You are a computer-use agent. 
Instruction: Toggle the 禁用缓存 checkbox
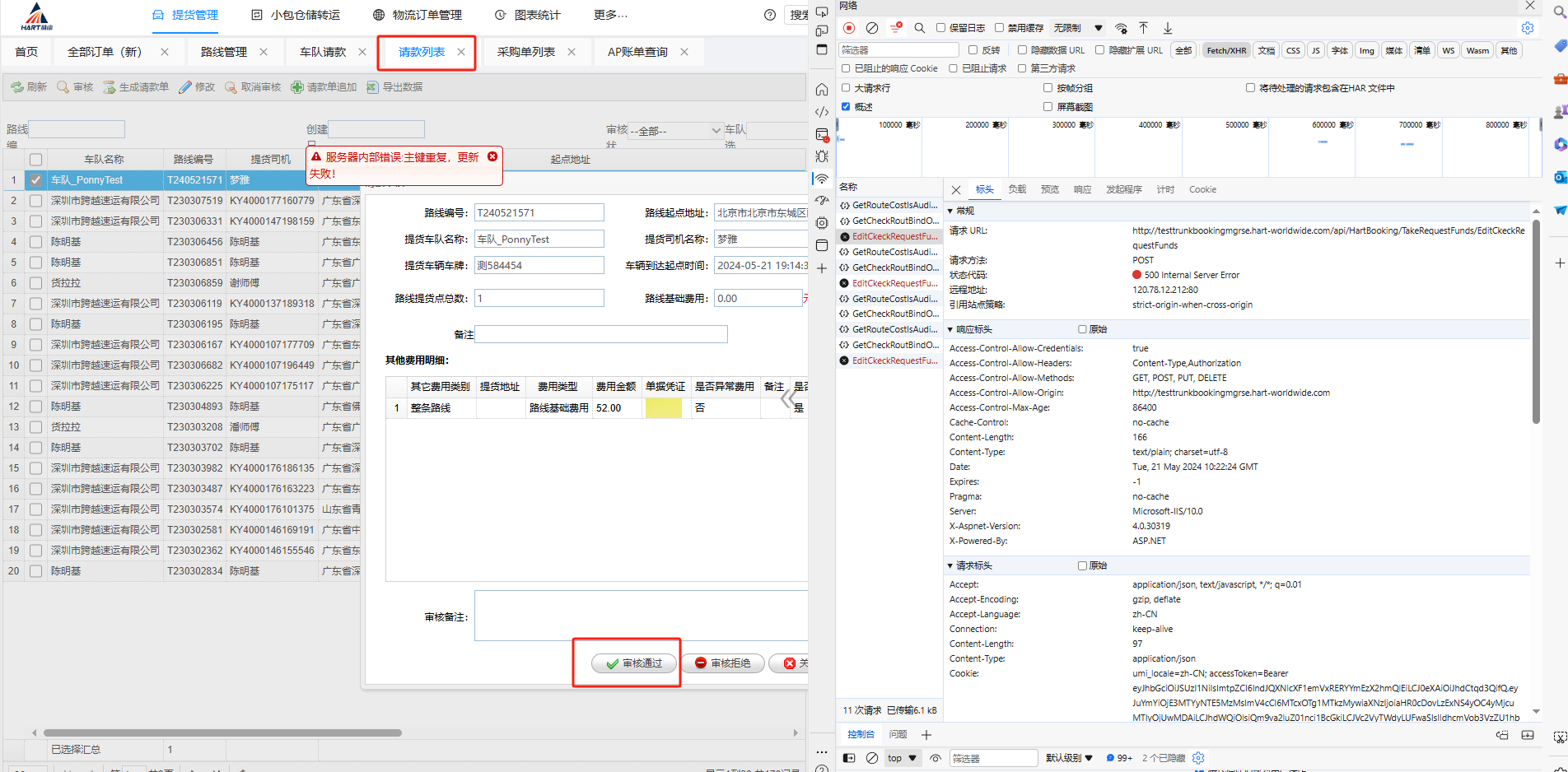pyautogui.click(x=1000, y=28)
